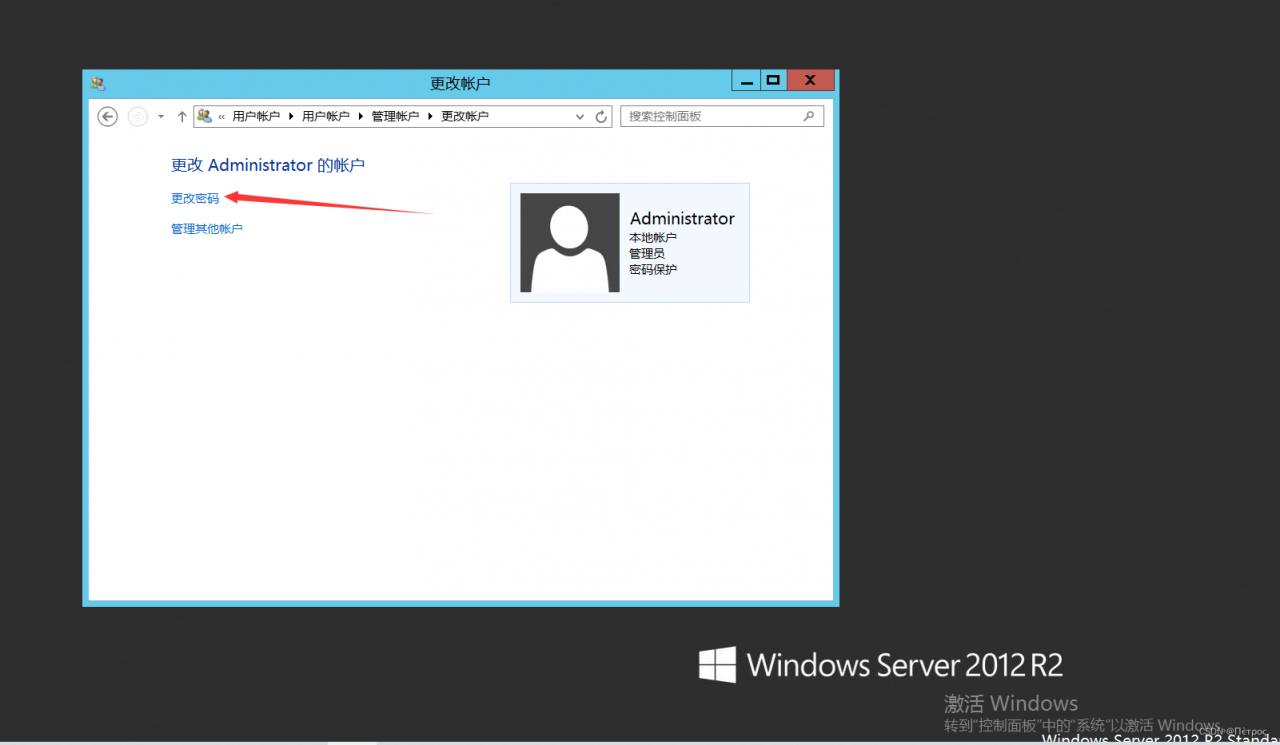The width and height of the screenshot is (1280, 745).
Task: Open the address bar history dropdown
Action: click(x=580, y=117)
